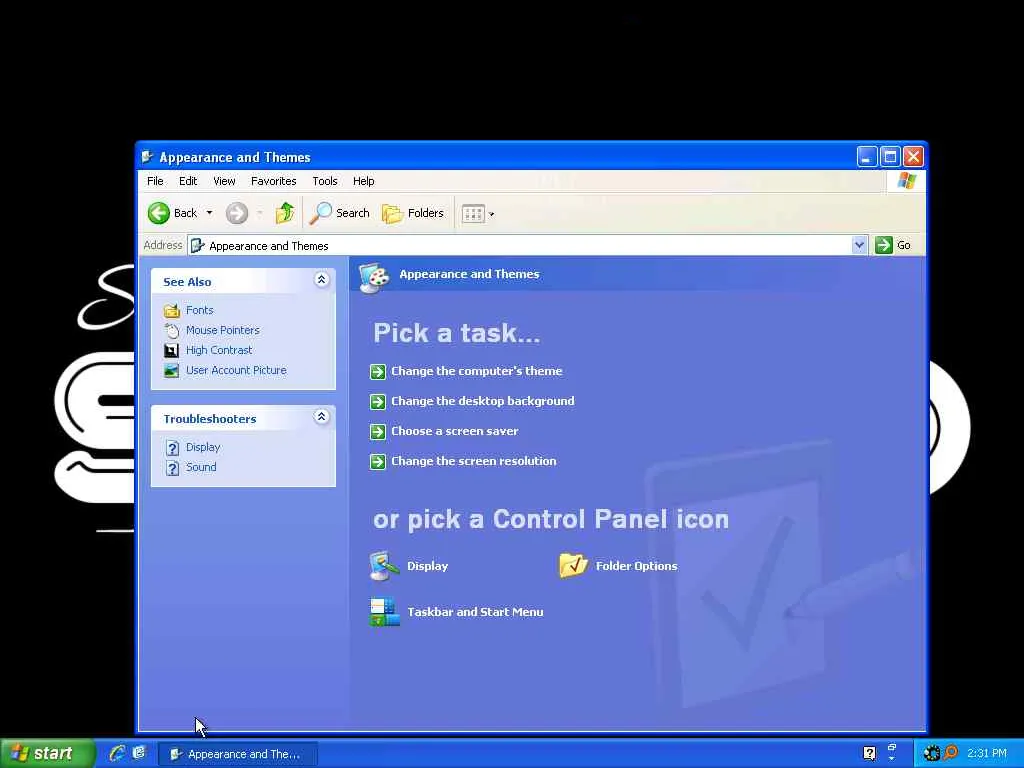Image resolution: width=1024 pixels, height=768 pixels.
Task: Click the grayed Forward arrow button
Action: tap(237, 213)
